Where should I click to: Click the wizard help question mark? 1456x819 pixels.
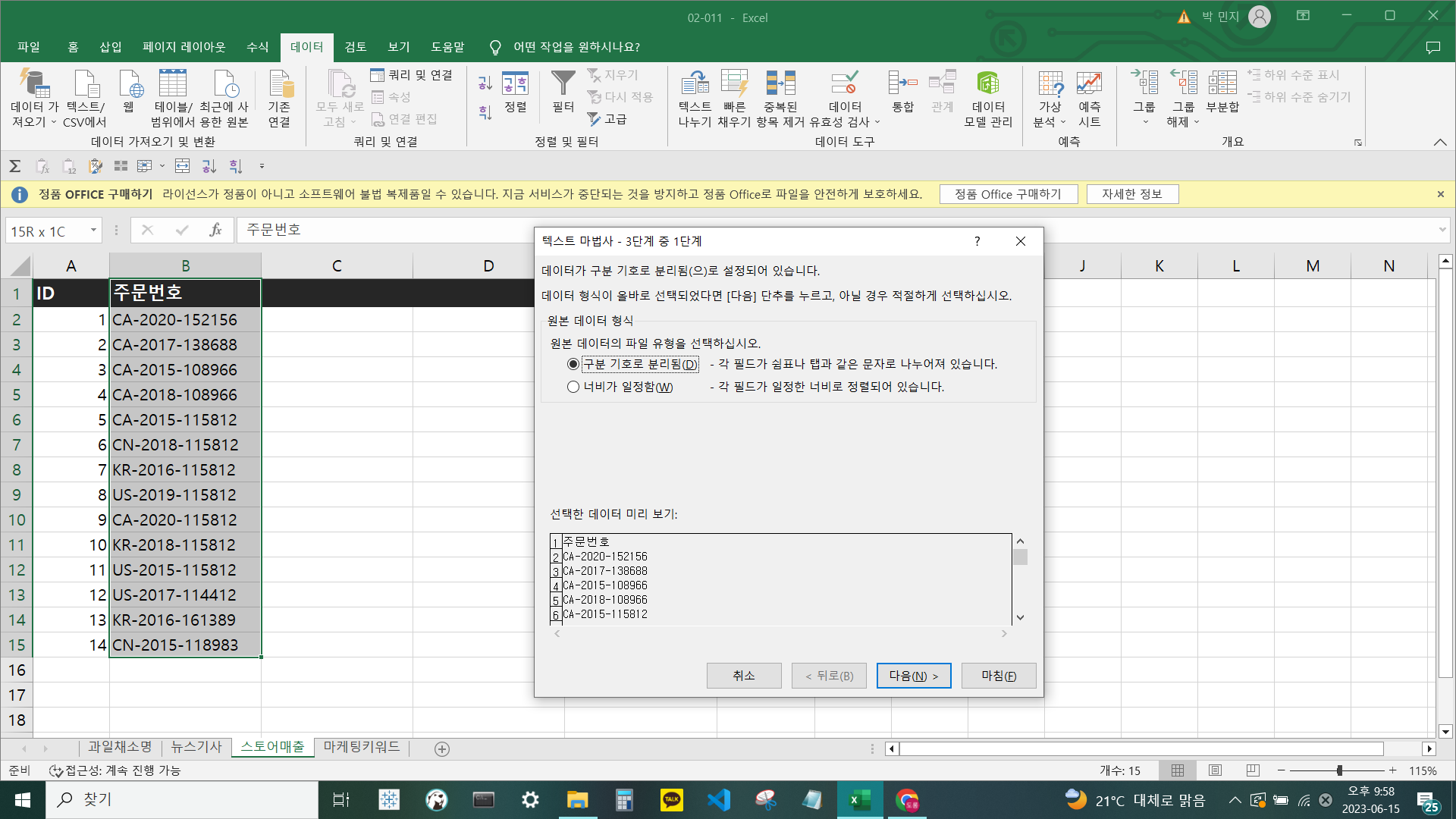[x=977, y=241]
